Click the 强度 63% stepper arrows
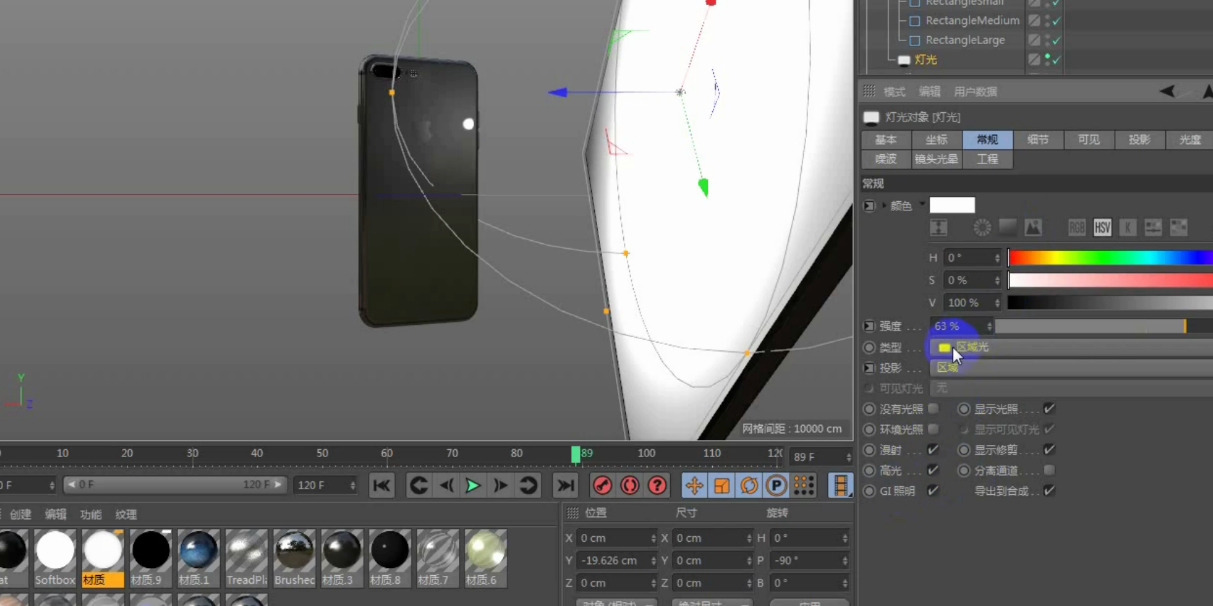Viewport: 1213px width, 606px height. [989, 326]
